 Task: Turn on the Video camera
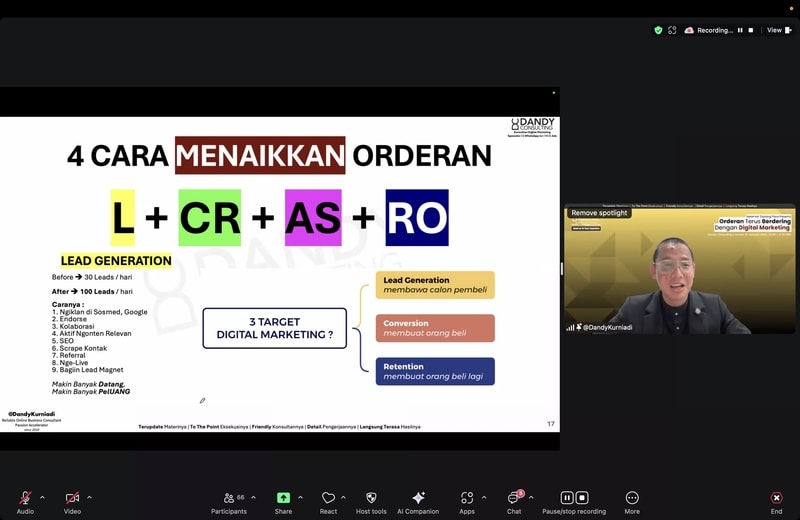coord(72,498)
